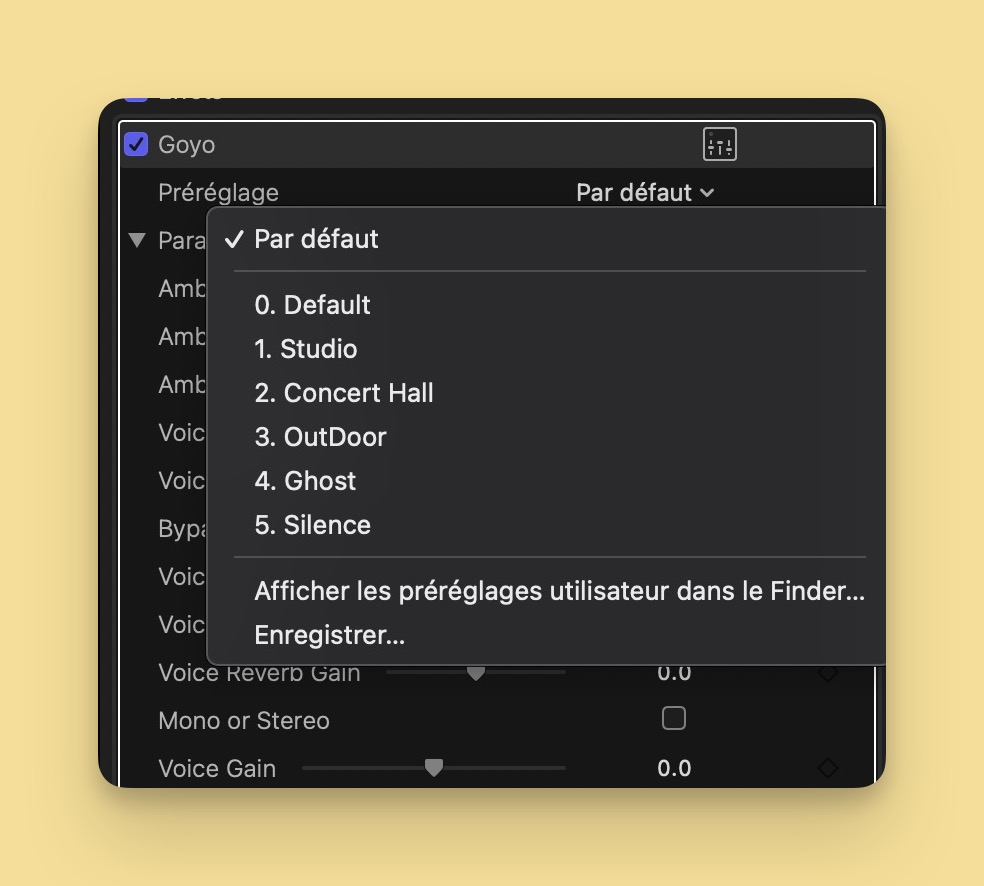This screenshot has height=886, width=984.
Task: Click the Voice Reverb Gain value field
Action: 674,673
